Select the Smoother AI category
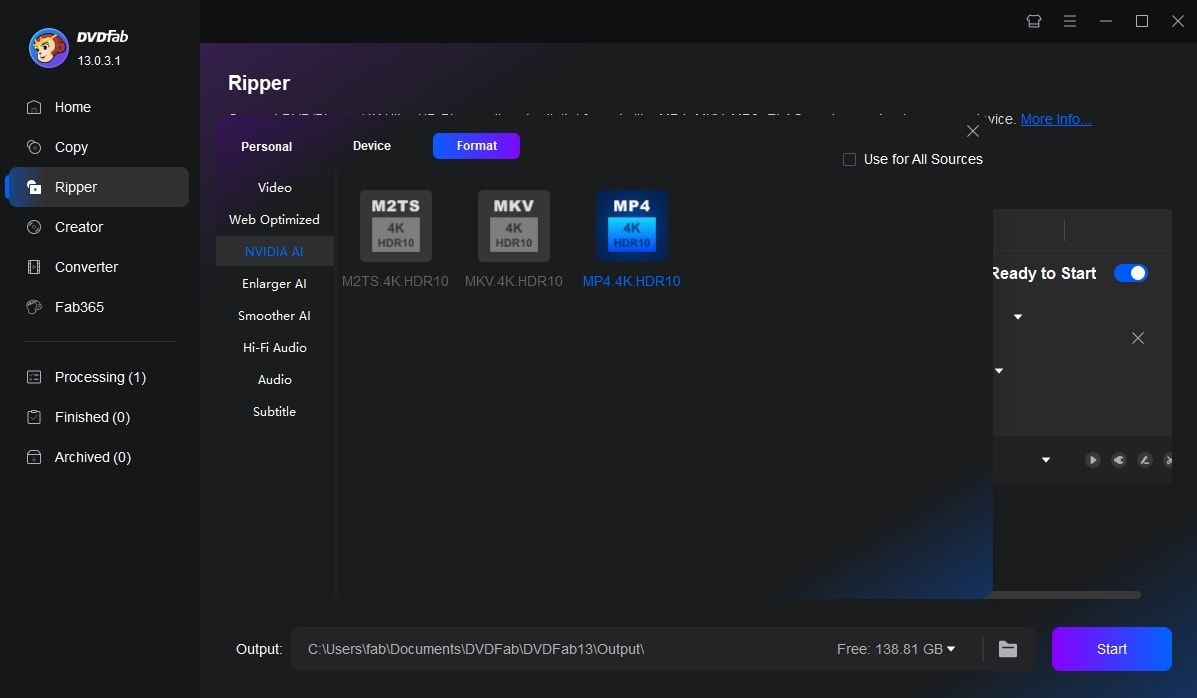 point(275,315)
